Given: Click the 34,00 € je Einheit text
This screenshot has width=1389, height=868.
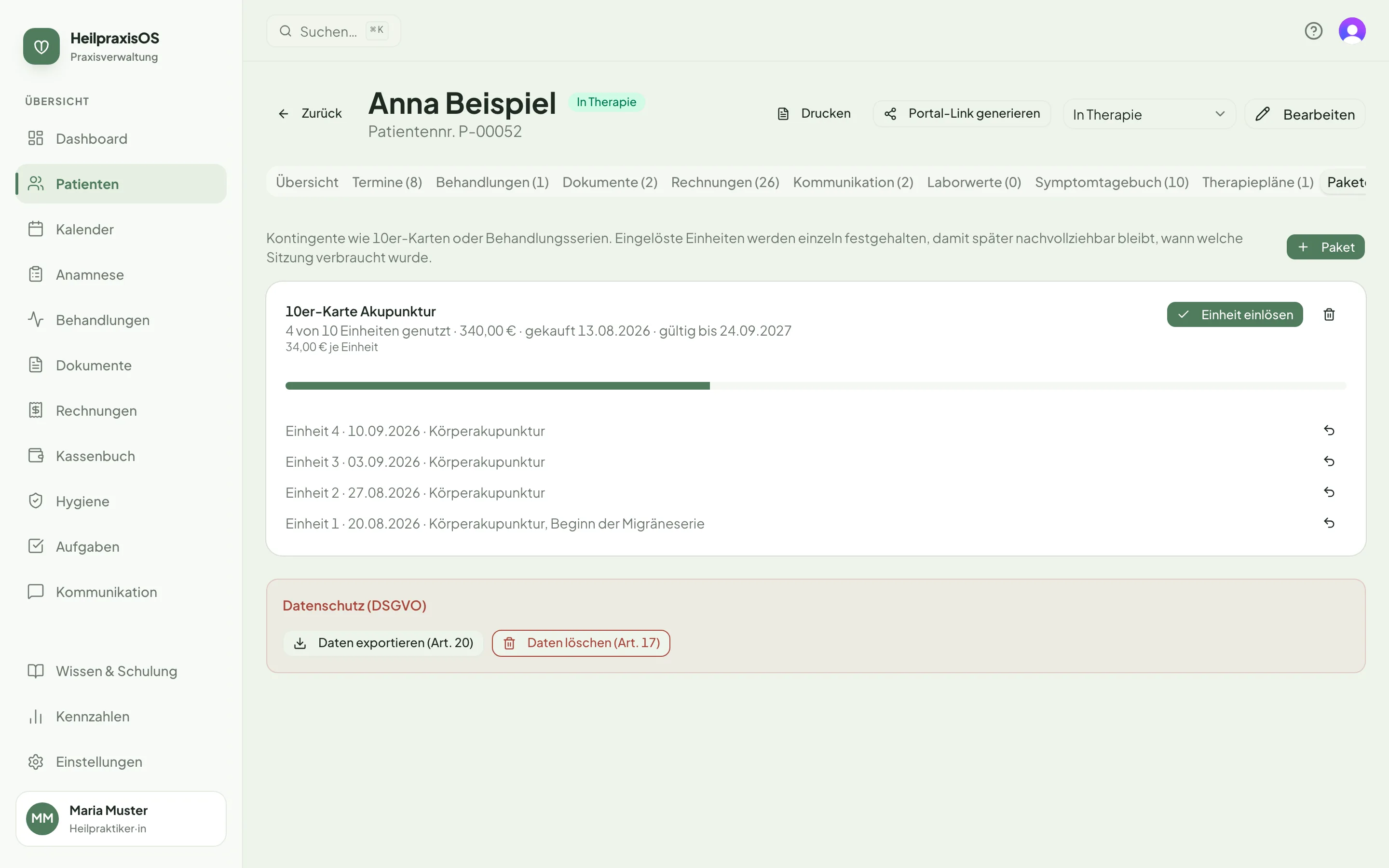Looking at the screenshot, I should [x=331, y=347].
